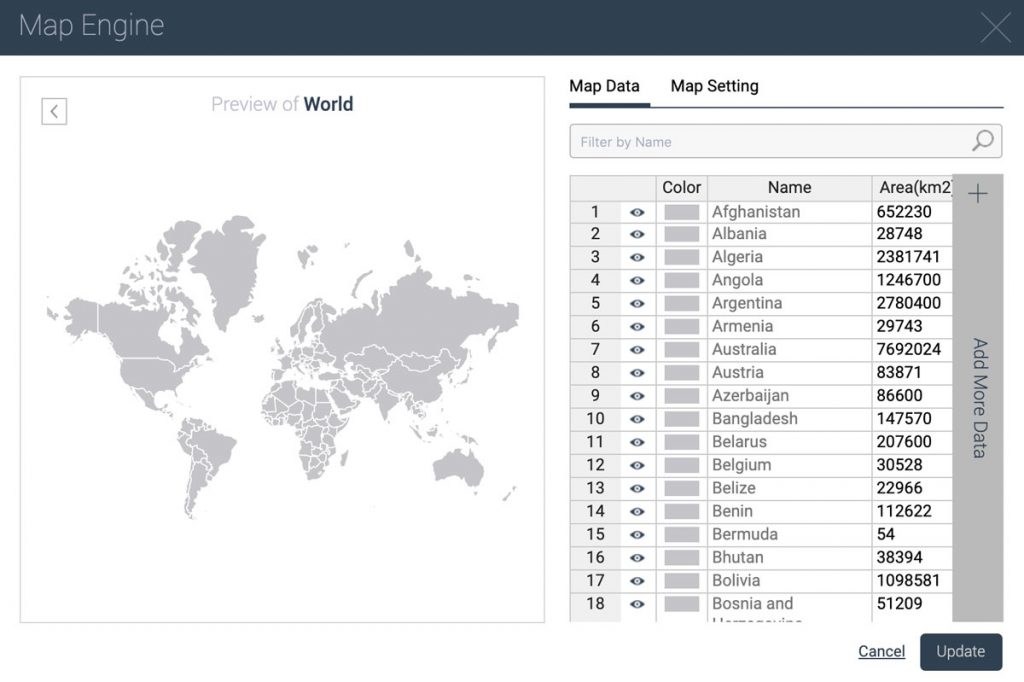Toggle visibility for Albania
The image size is (1024, 682).
(637, 234)
